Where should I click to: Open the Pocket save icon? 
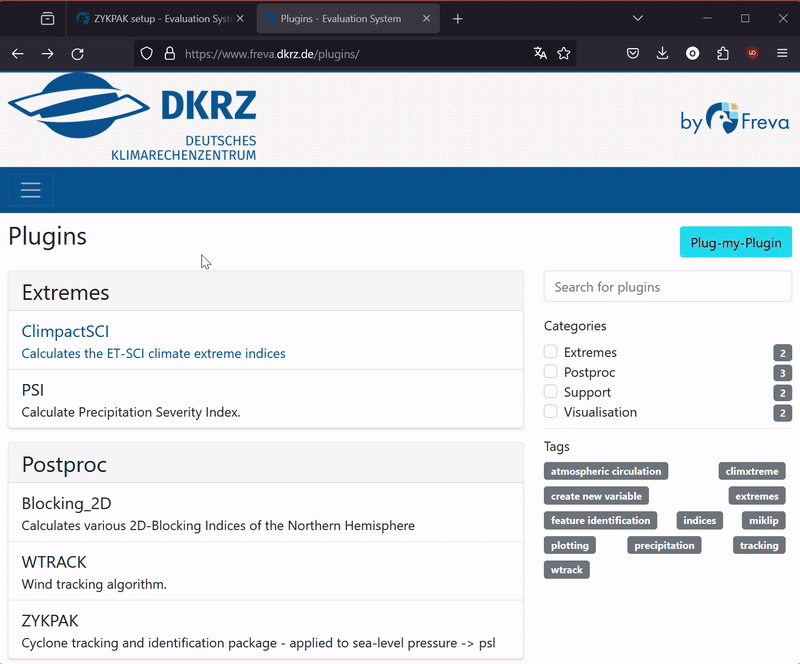[633, 53]
